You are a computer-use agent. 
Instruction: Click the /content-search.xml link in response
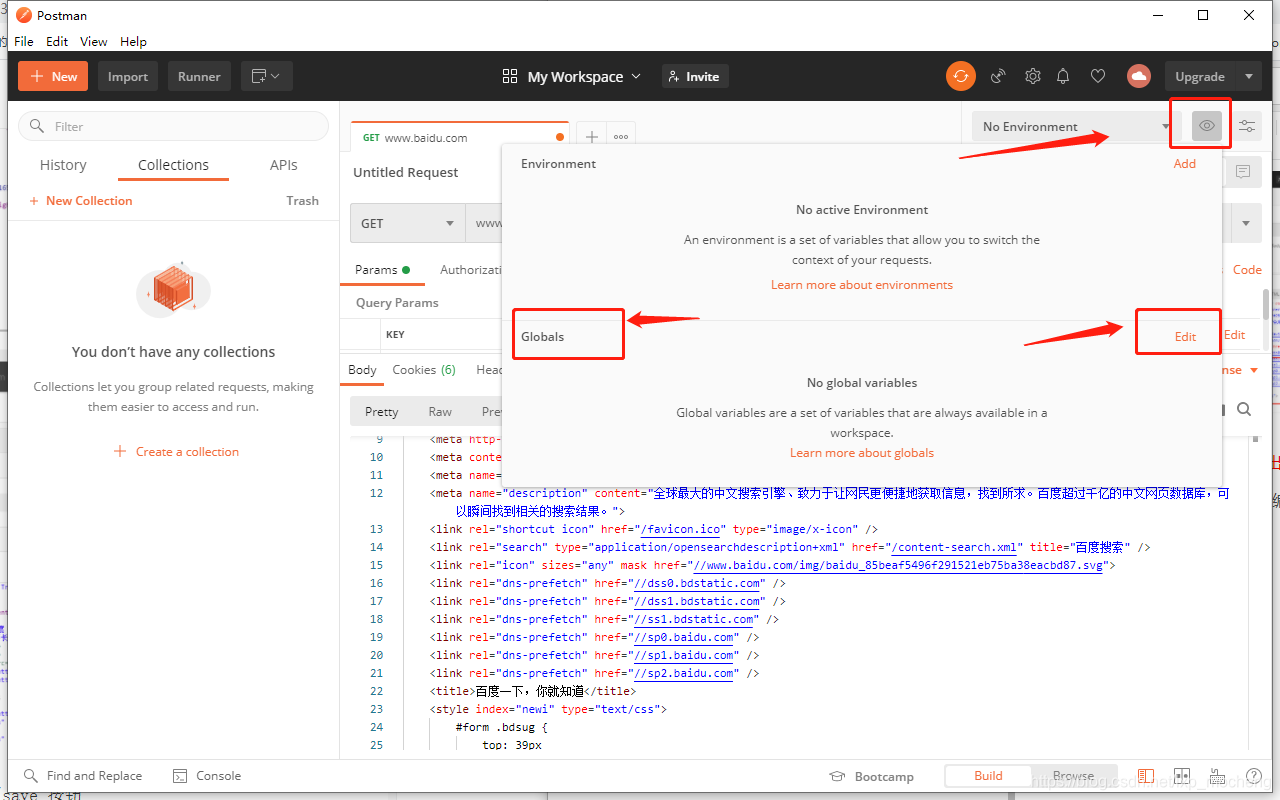pyautogui.click(x=956, y=547)
